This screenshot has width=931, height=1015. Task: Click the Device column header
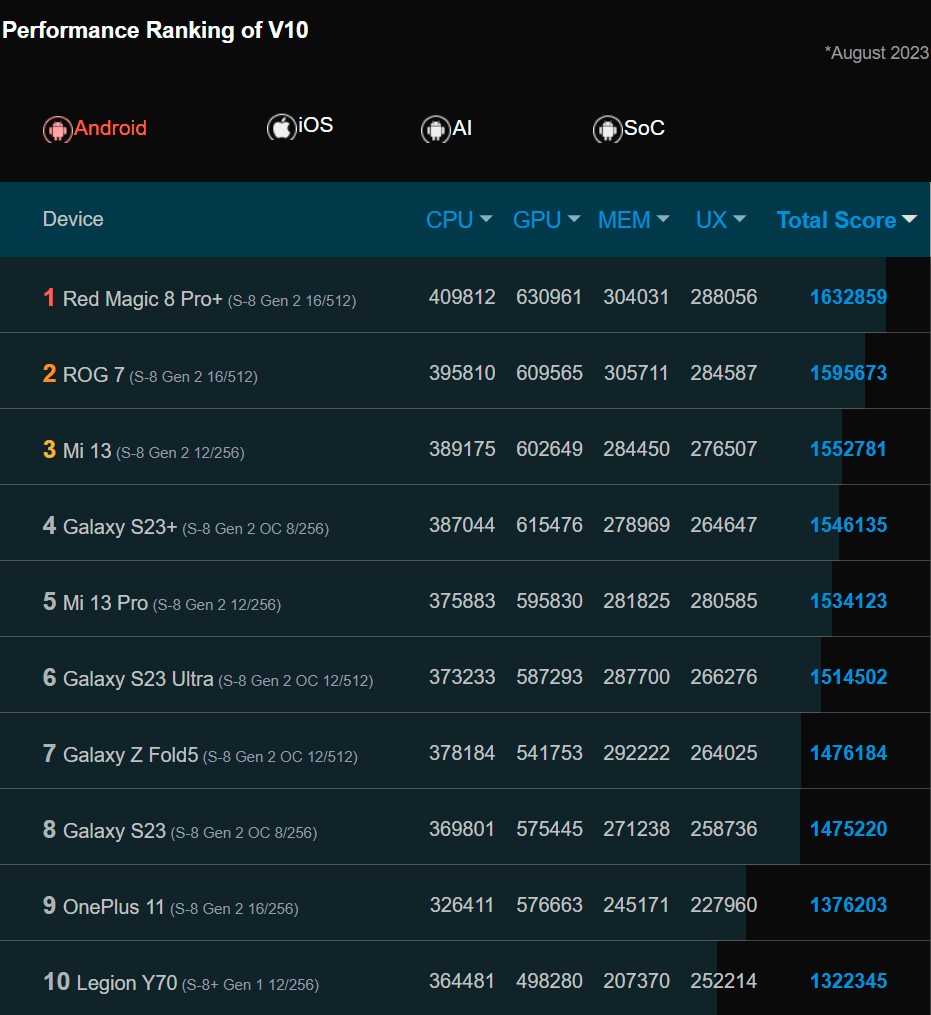point(73,219)
